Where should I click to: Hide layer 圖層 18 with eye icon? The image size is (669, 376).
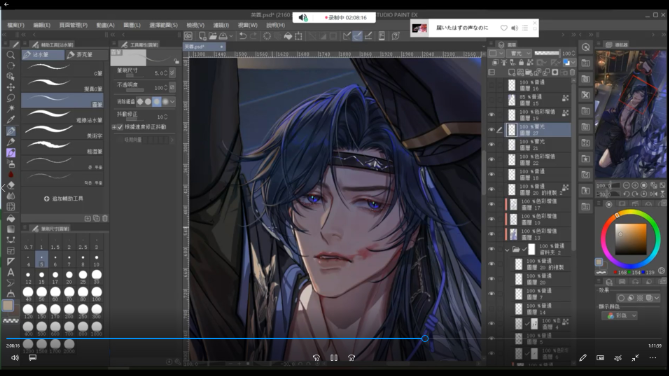(492, 175)
